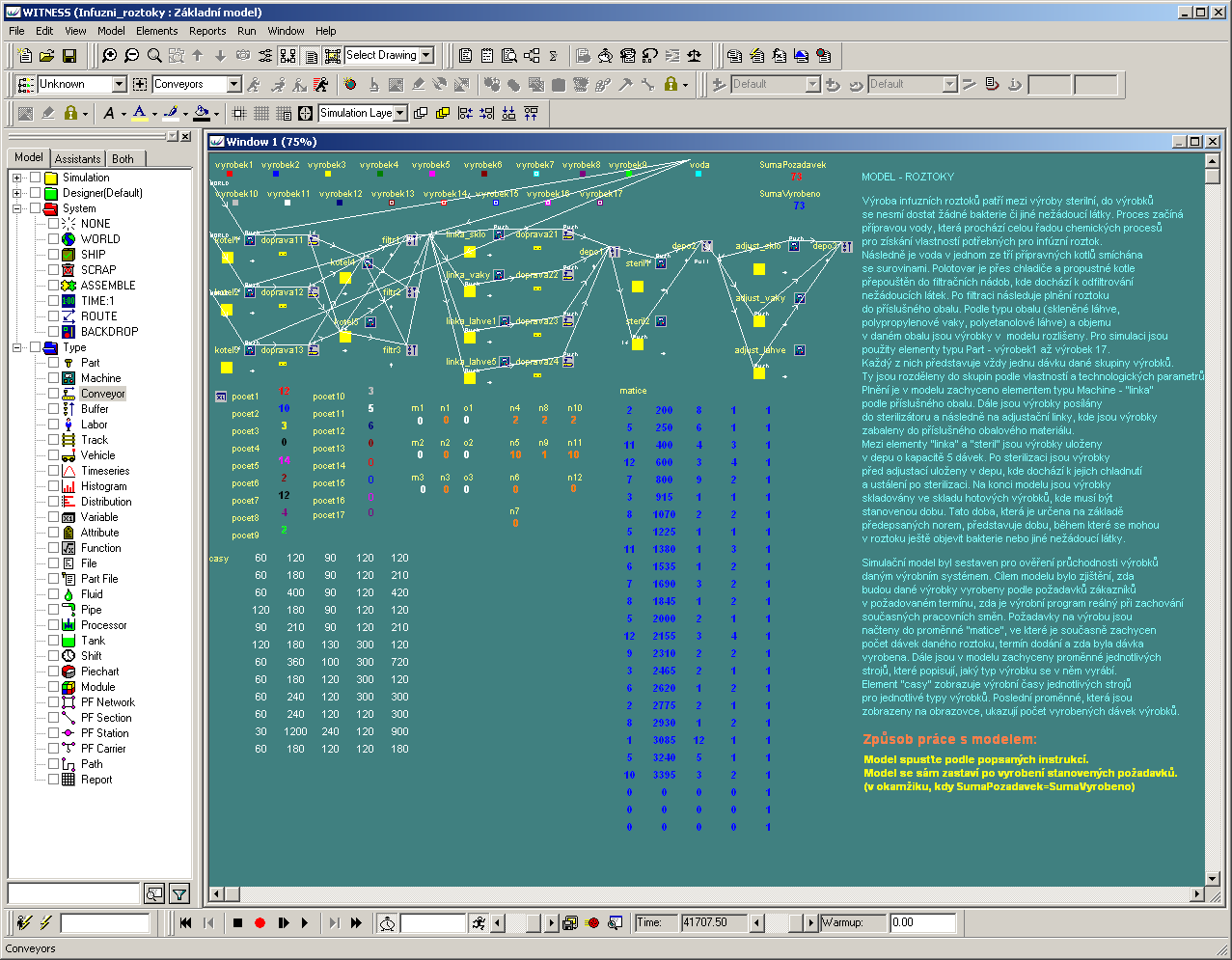
Task: Click the clock run-until time icon
Action: point(387,923)
